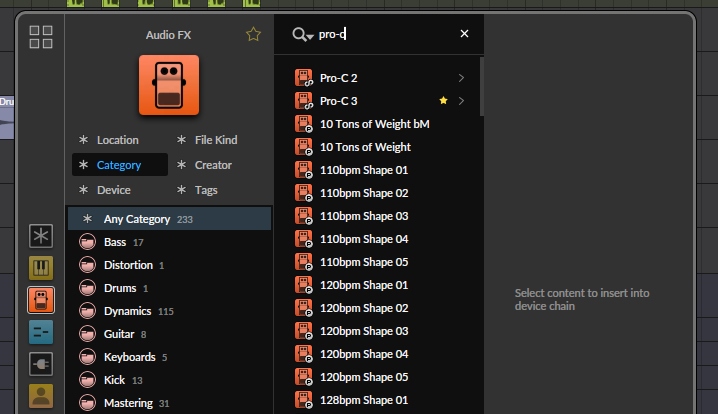Click the grid view icon at top-left

[x=41, y=38]
